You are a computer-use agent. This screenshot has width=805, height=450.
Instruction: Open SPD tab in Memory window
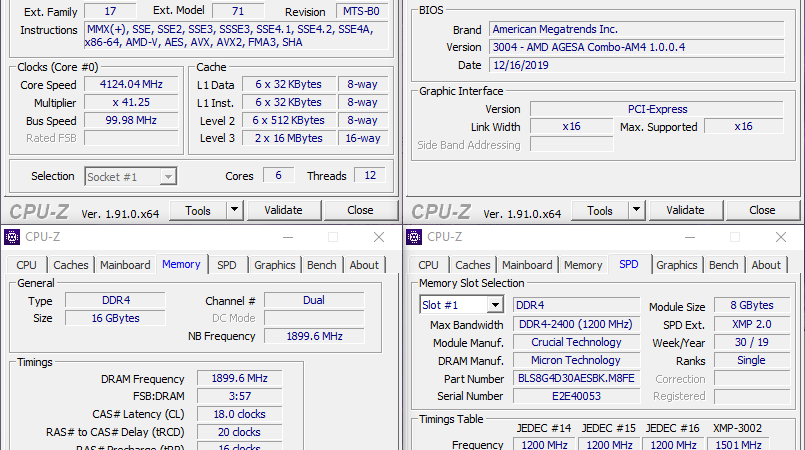tap(226, 265)
